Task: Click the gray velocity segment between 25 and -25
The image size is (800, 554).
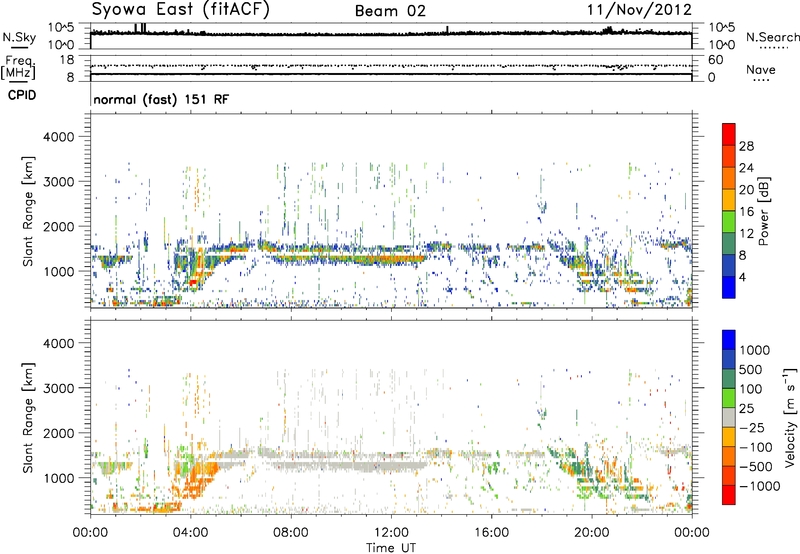Action: [729, 417]
